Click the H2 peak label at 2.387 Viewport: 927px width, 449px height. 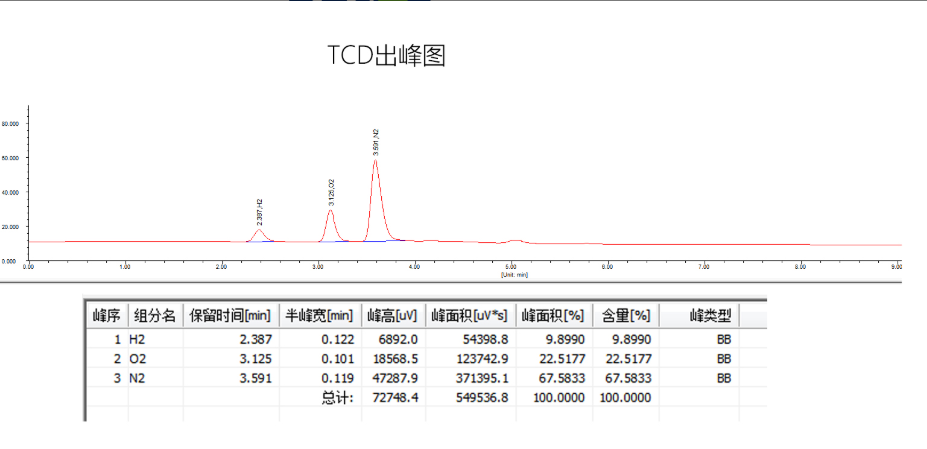260,209
